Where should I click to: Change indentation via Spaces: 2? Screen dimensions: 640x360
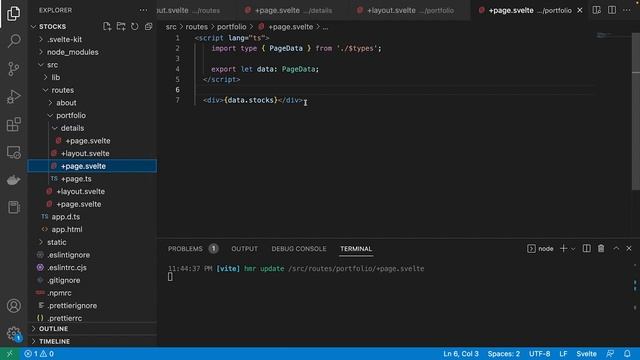(x=504, y=353)
